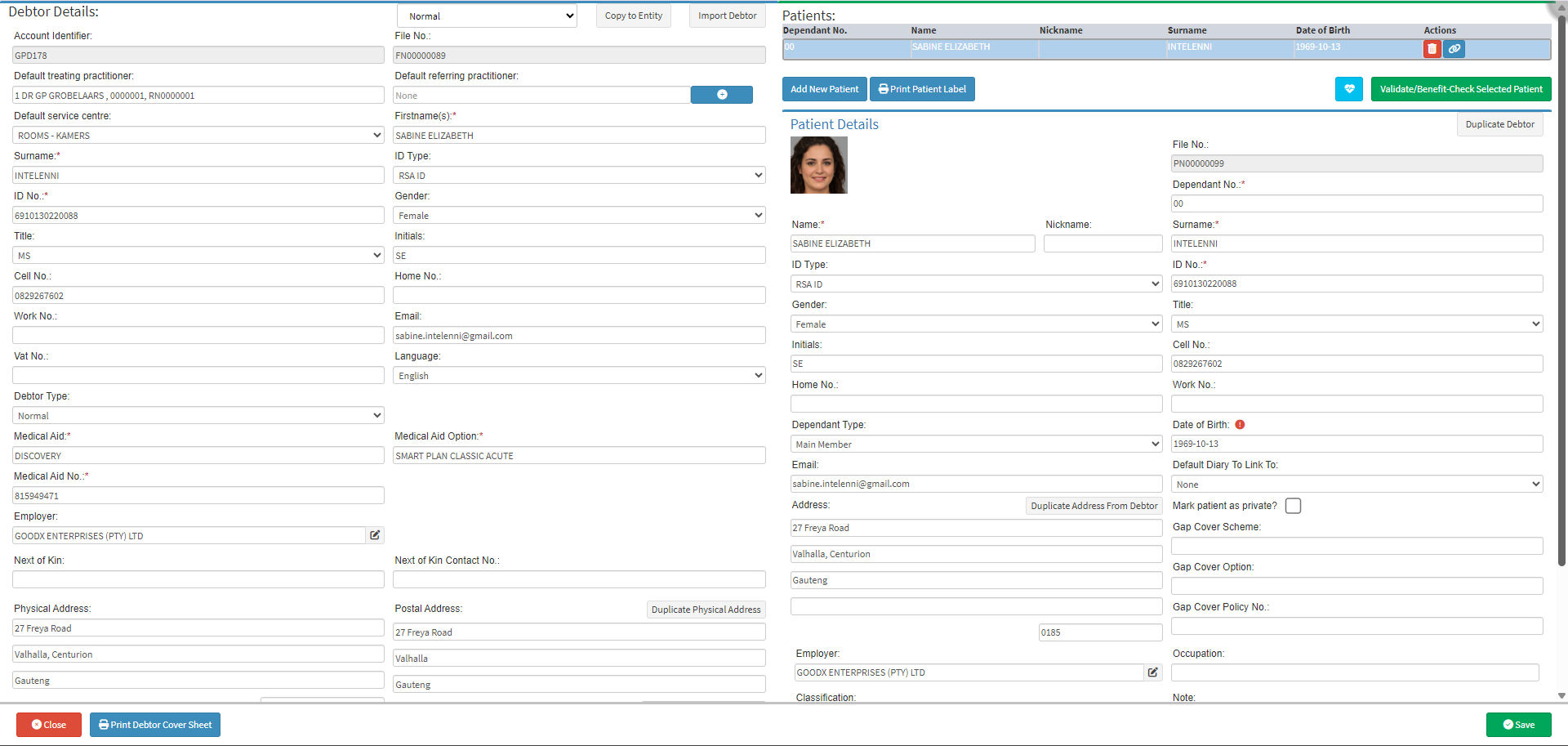Image resolution: width=1568 pixels, height=746 pixels.
Task: Open the debtor Title dropdown
Action: pos(198,256)
